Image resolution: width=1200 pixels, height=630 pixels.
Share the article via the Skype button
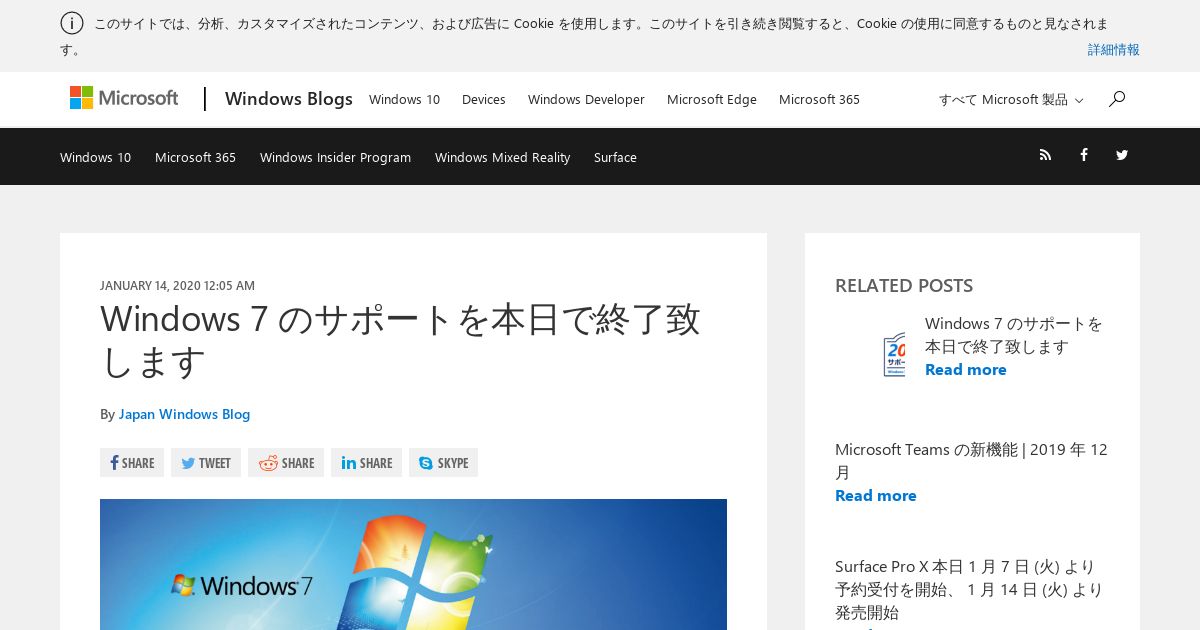pos(443,462)
